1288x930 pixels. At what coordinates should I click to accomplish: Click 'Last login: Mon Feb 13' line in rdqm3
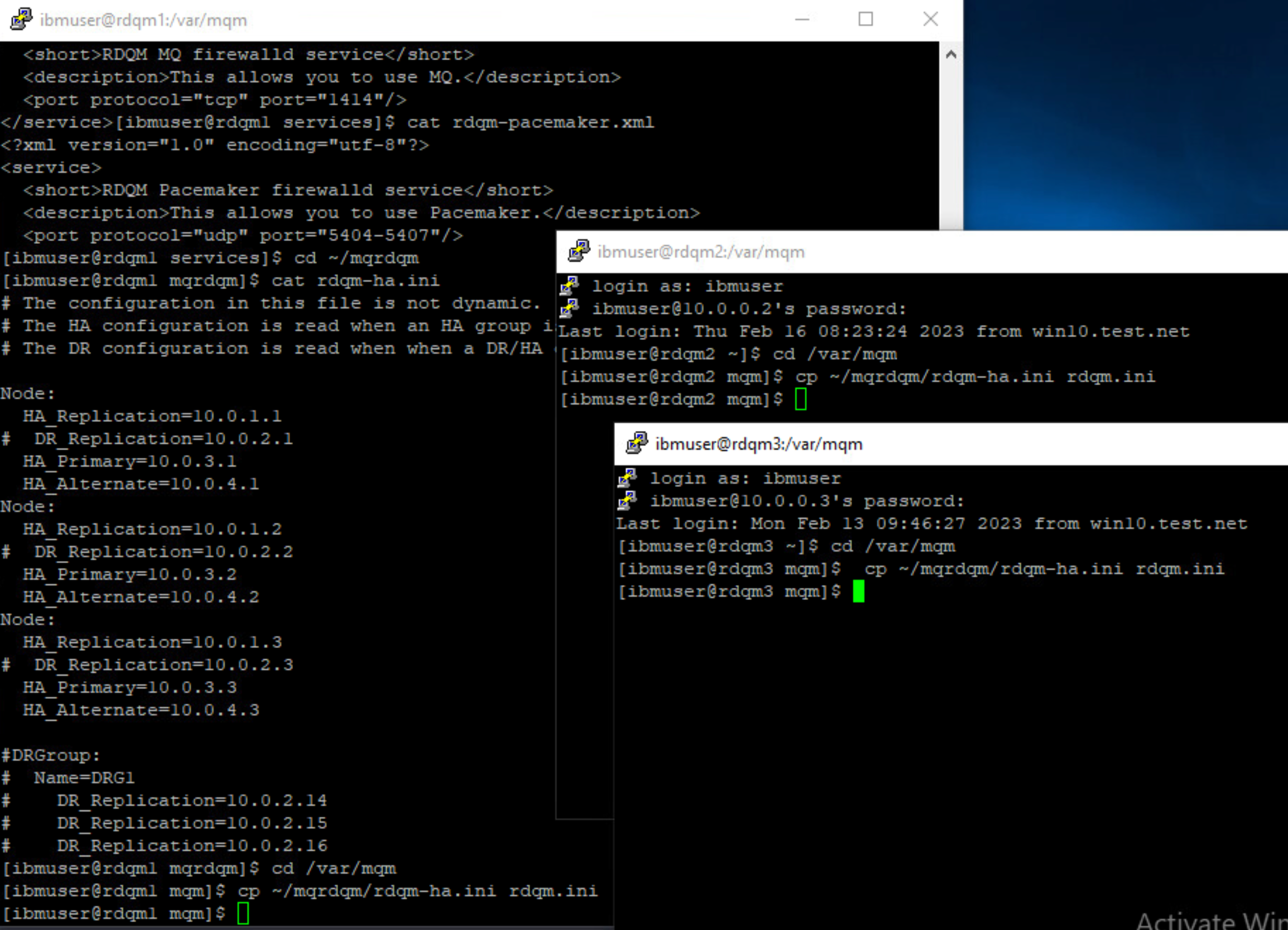pyautogui.click(x=932, y=523)
